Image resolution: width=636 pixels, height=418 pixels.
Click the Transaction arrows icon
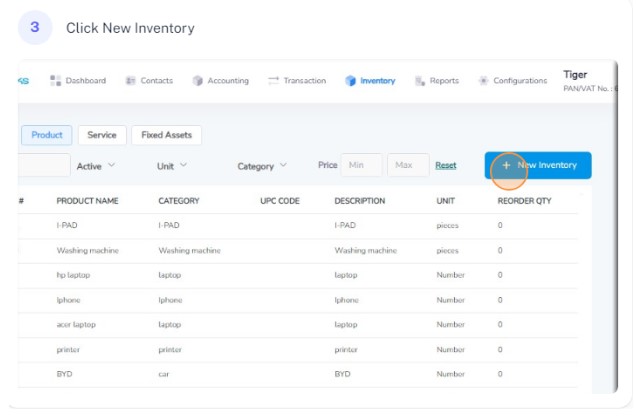[273, 81]
